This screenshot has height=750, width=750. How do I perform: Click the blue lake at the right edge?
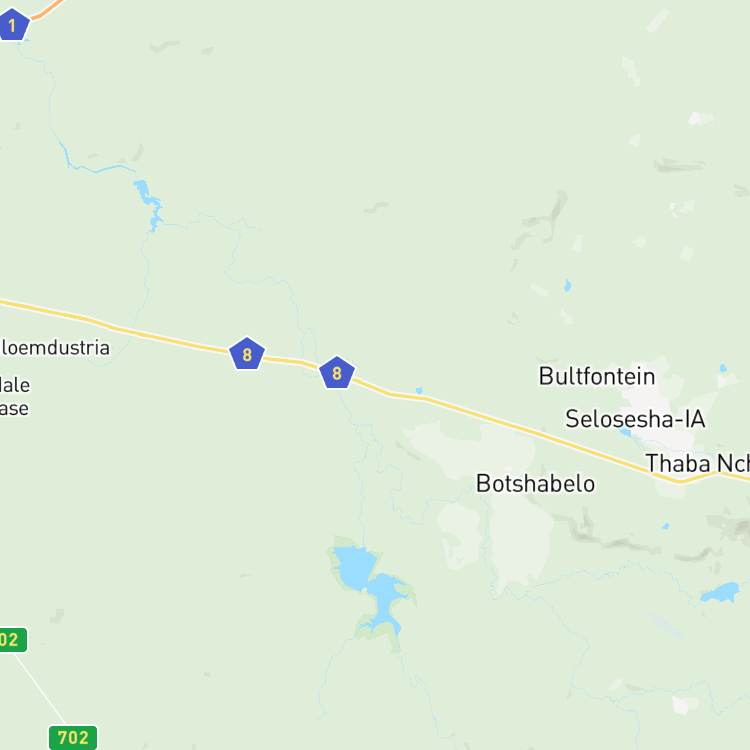click(x=721, y=592)
